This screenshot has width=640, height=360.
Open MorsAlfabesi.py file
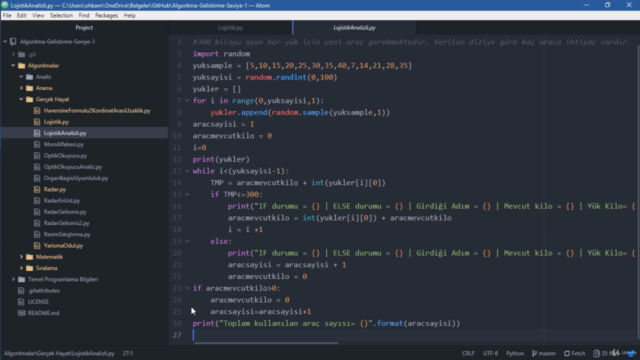pos(64,144)
